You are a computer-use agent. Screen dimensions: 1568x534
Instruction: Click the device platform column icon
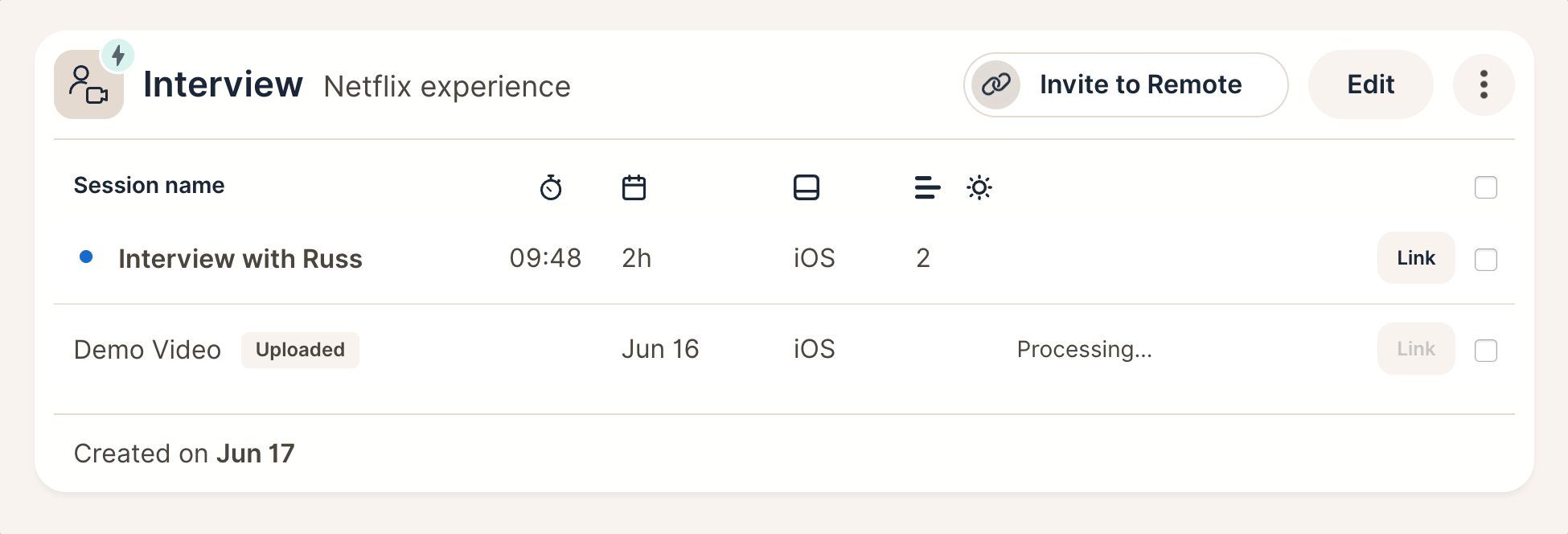coord(806,187)
